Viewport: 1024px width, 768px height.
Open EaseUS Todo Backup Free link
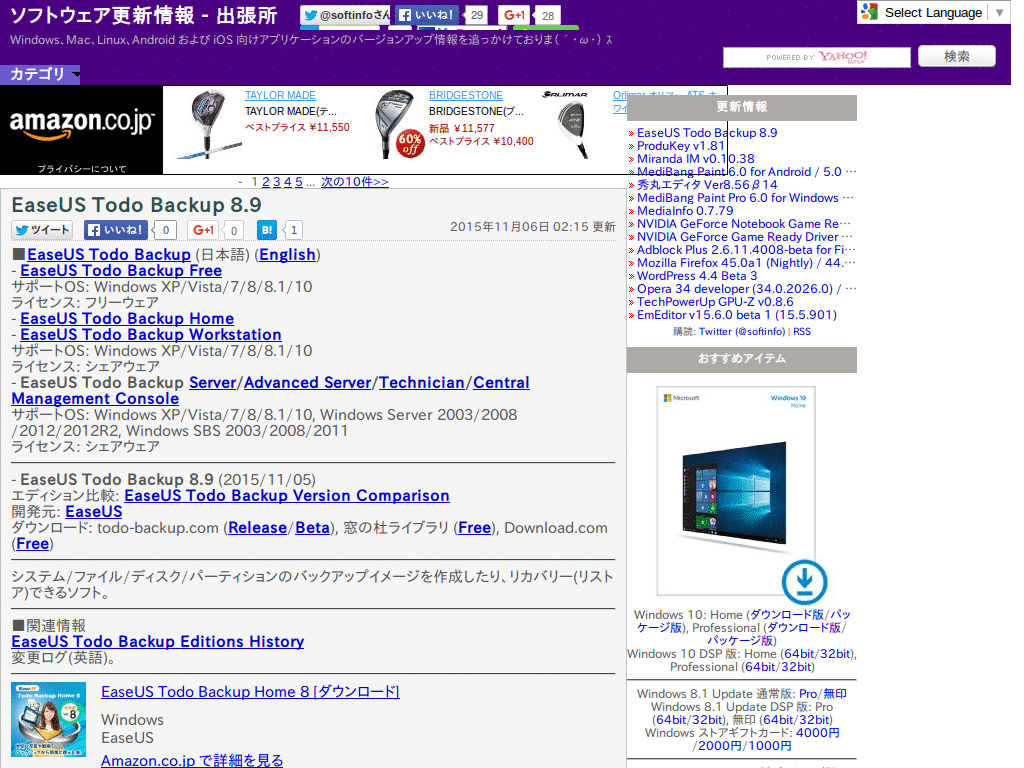(x=121, y=270)
